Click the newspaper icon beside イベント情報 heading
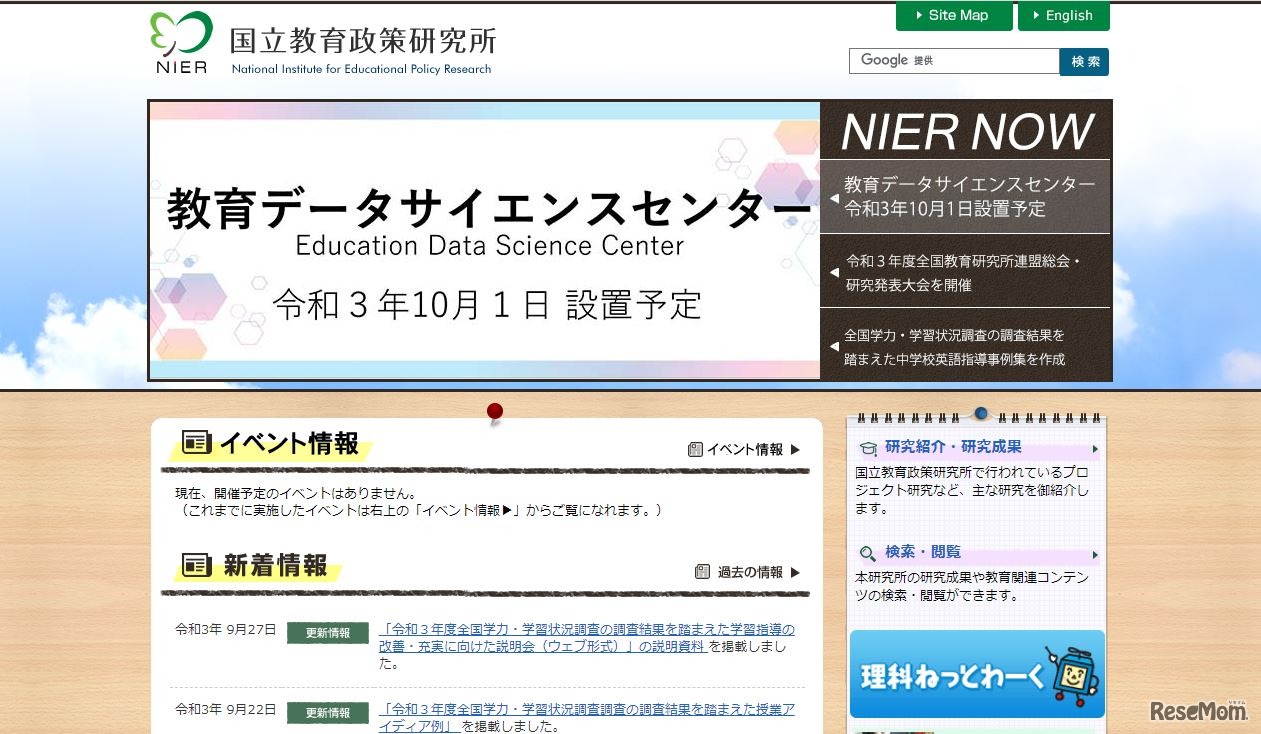1261x734 pixels. (197, 440)
